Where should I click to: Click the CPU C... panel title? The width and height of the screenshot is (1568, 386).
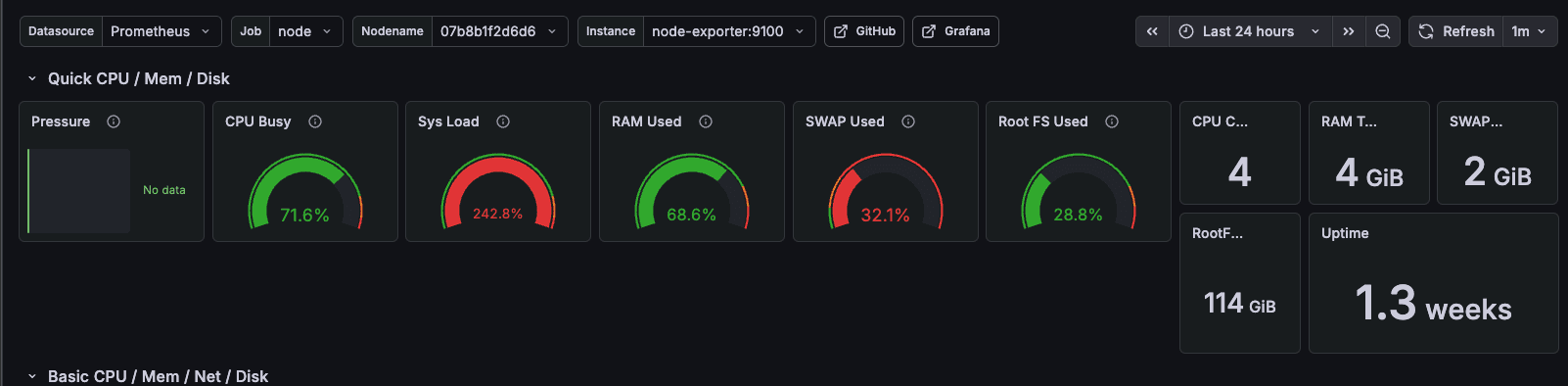click(1220, 121)
